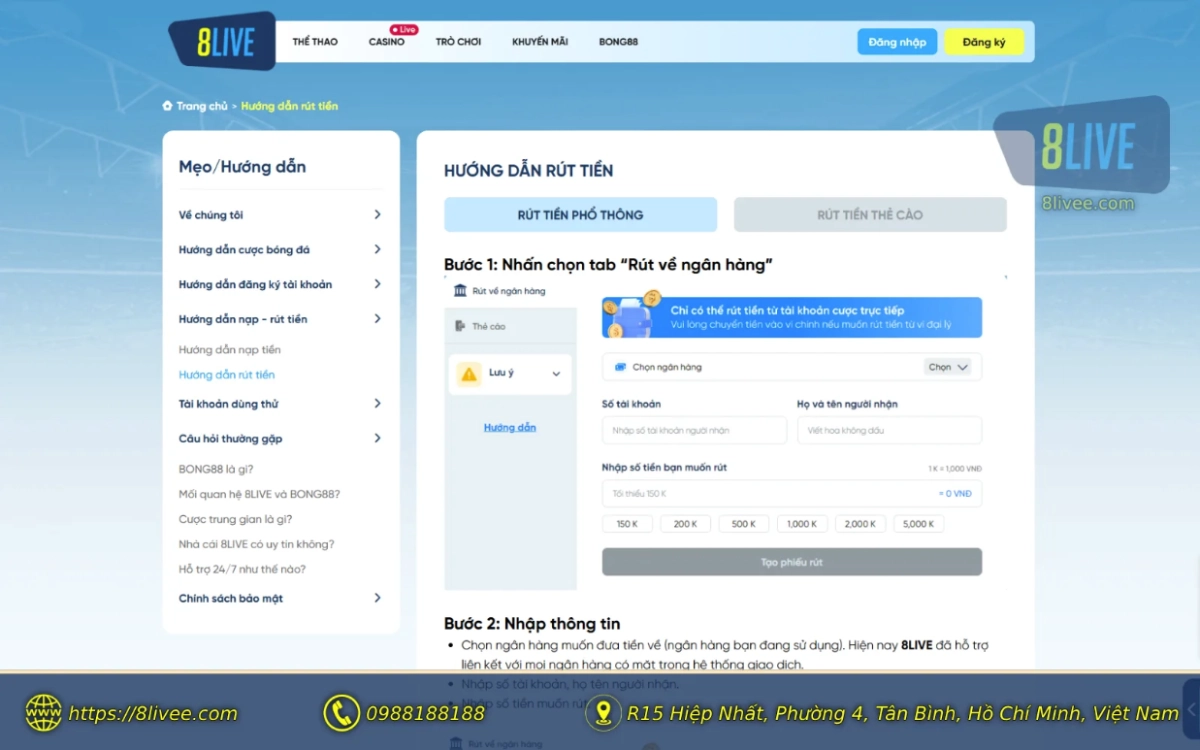The height and width of the screenshot is (750, 1200).
Task: Open the "Chọn" bank selection dropdown
Action: click(947, 367)
